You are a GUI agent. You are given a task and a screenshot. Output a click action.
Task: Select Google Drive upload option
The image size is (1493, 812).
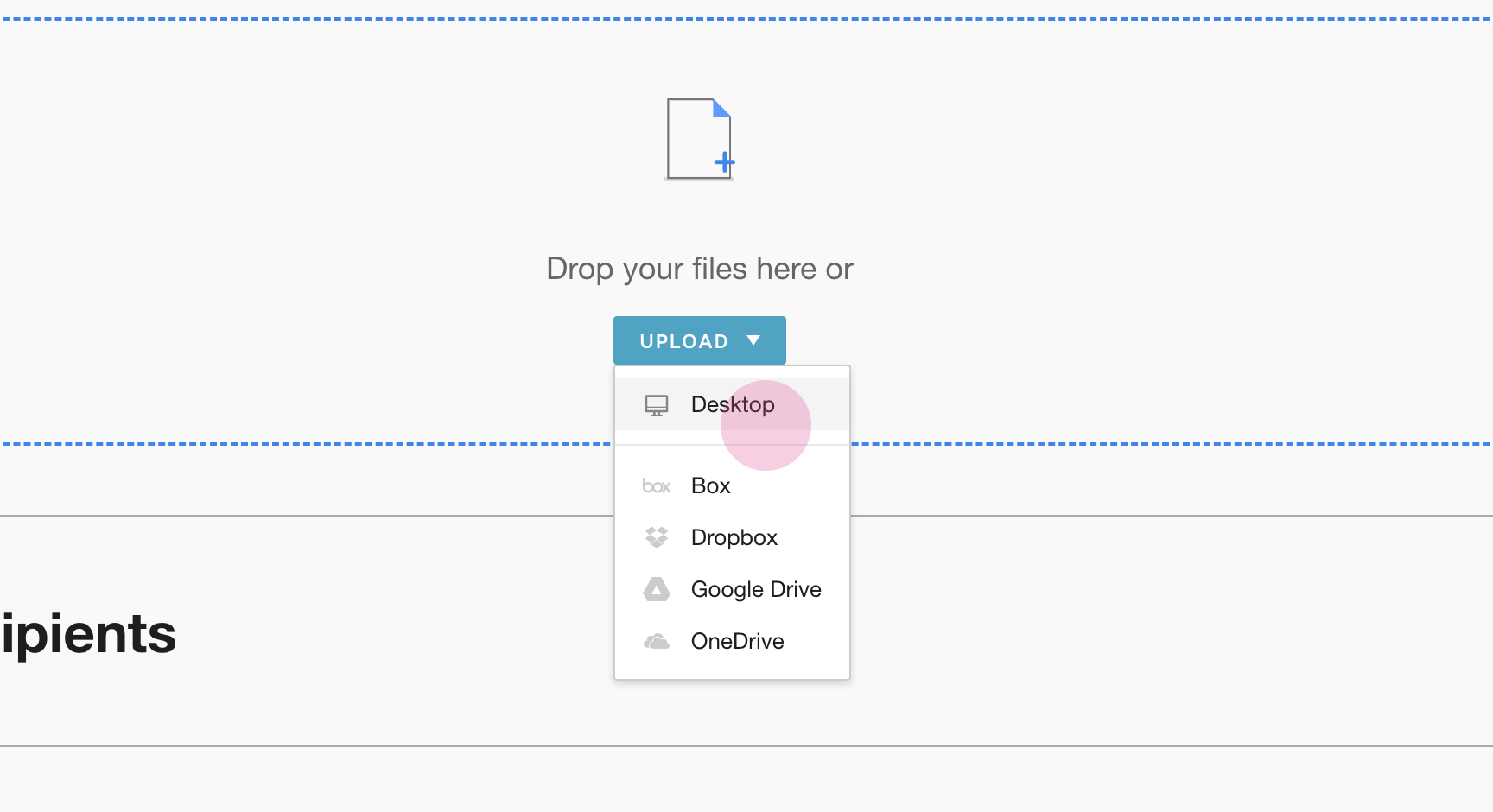732,589
